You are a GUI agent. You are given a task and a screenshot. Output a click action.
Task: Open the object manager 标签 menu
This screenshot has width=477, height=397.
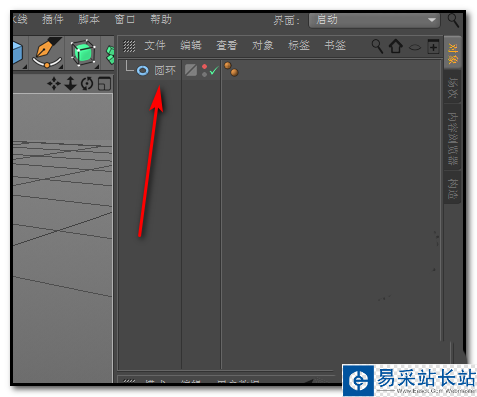[x=299, y=45]
